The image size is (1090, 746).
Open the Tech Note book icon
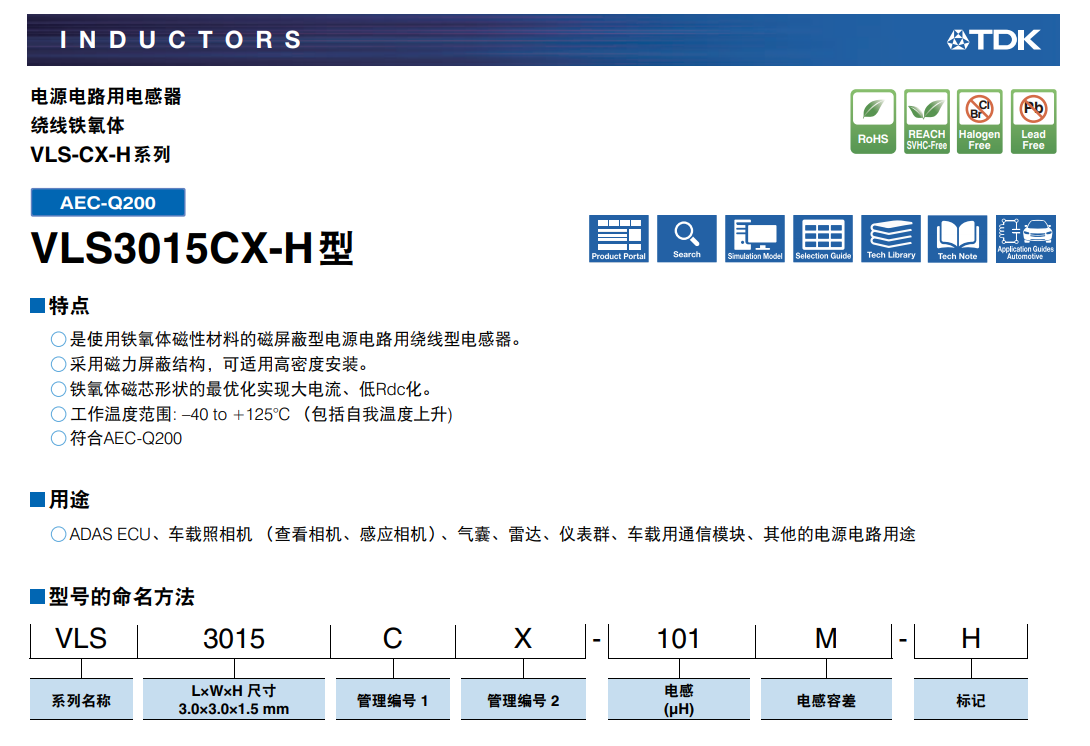click(x=957, y=239)
